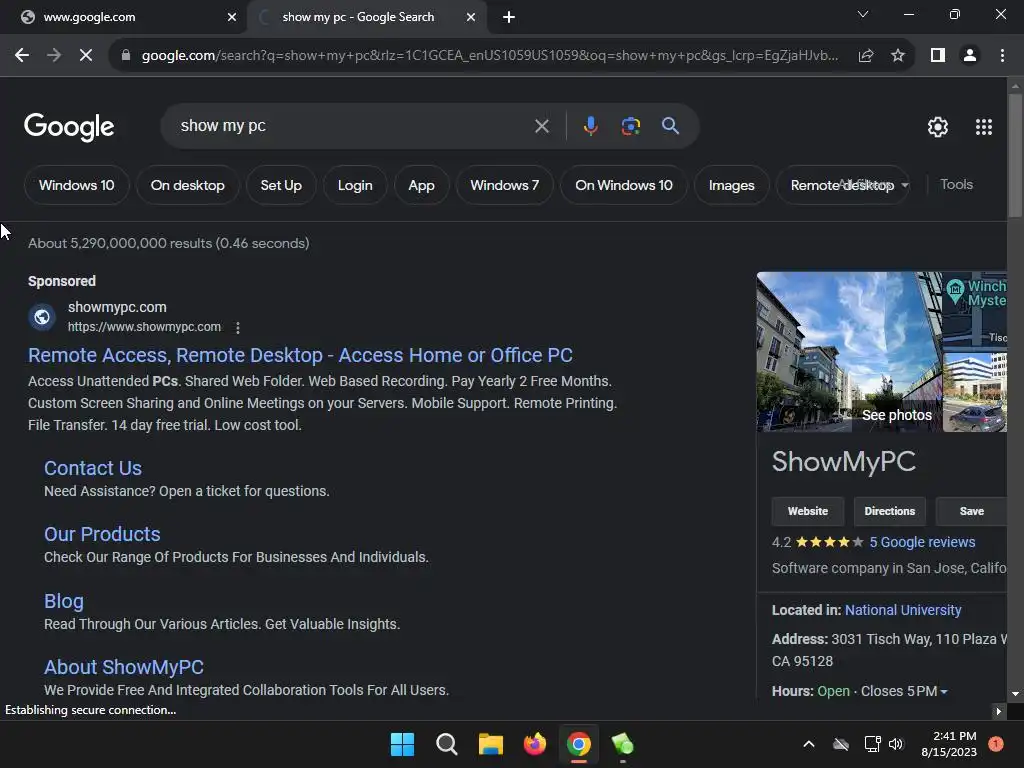This screenshot has height=768, width=1024.
Task: Open File Explorer from the taskbar
Action: (x=490, y=744)
